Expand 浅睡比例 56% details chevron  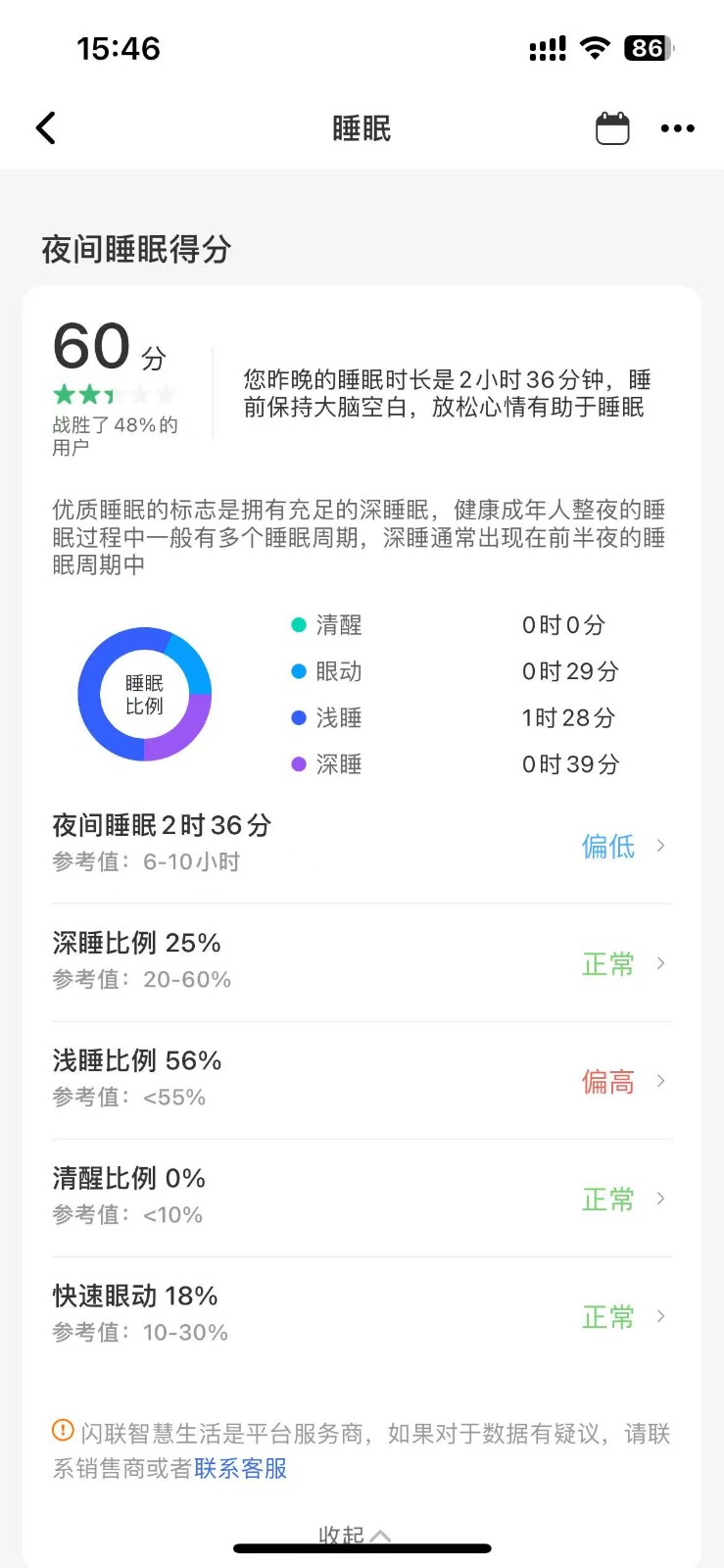click(x=661, y=1081)
